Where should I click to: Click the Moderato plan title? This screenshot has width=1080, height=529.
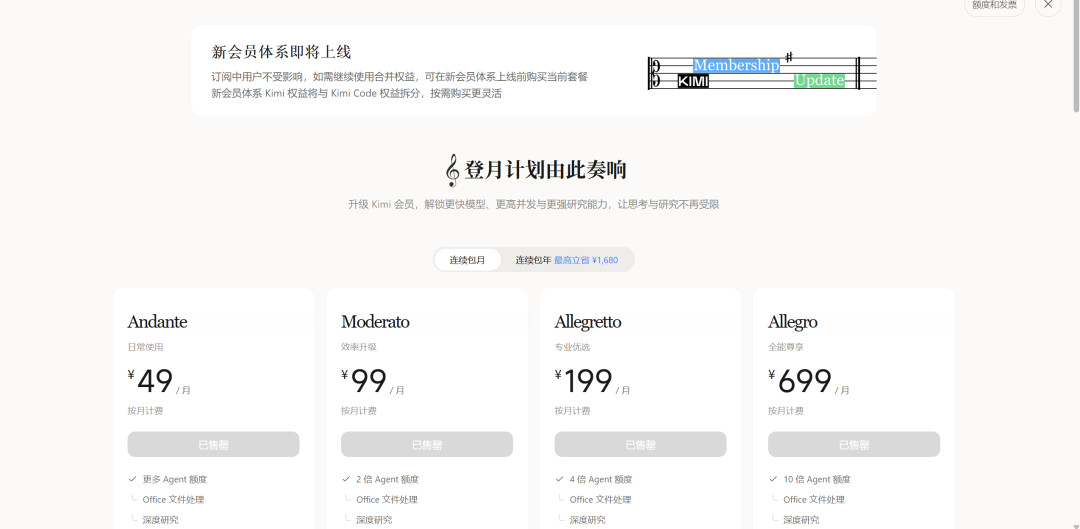[375, 322]
